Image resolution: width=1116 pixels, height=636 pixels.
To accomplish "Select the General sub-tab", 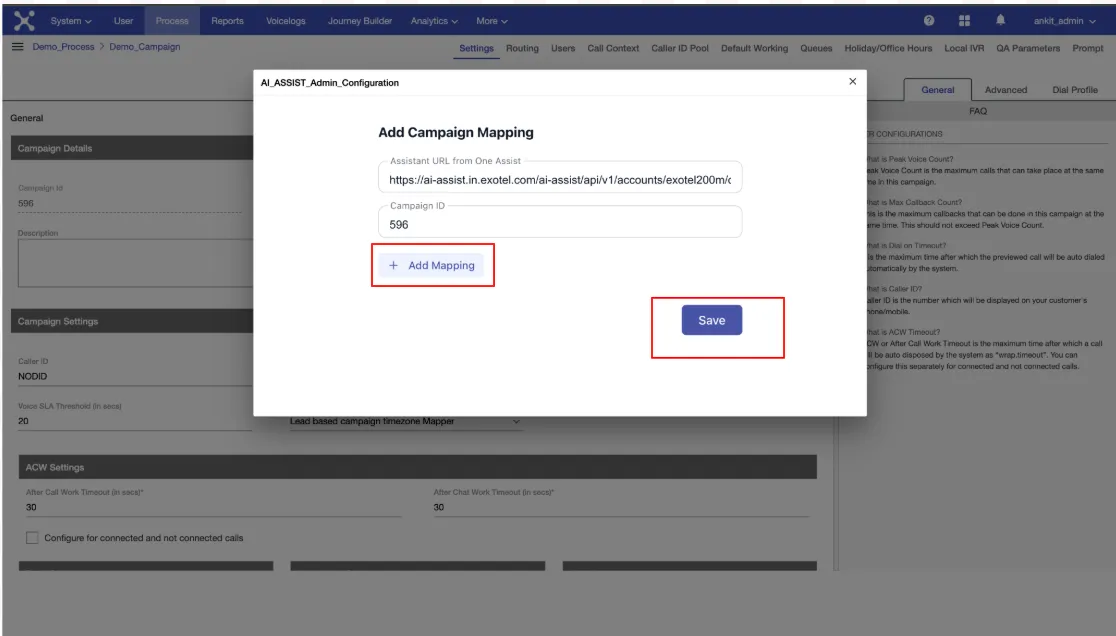I will (937, 90).
